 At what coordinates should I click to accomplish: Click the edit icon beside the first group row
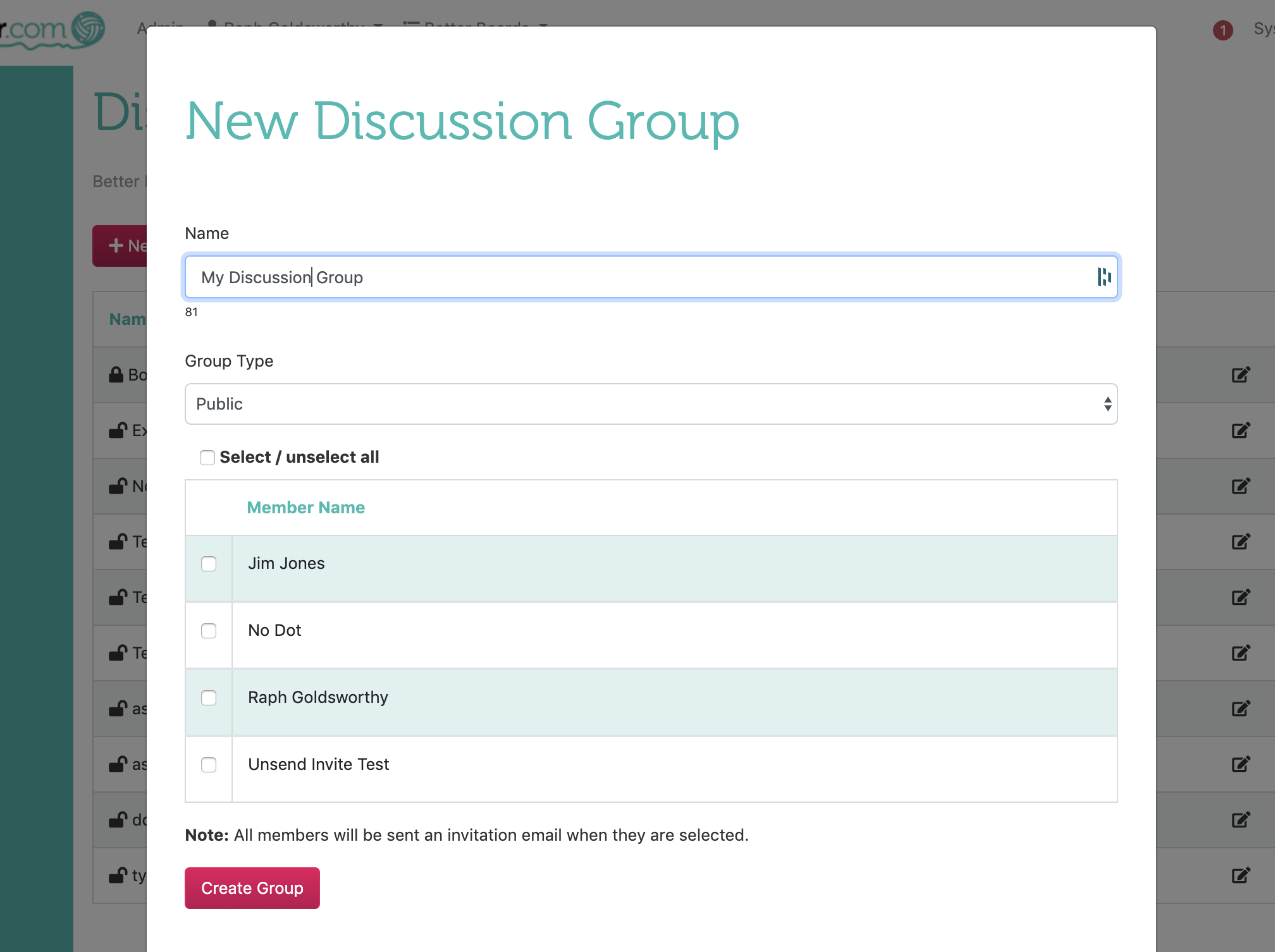tap(1241, 374)
